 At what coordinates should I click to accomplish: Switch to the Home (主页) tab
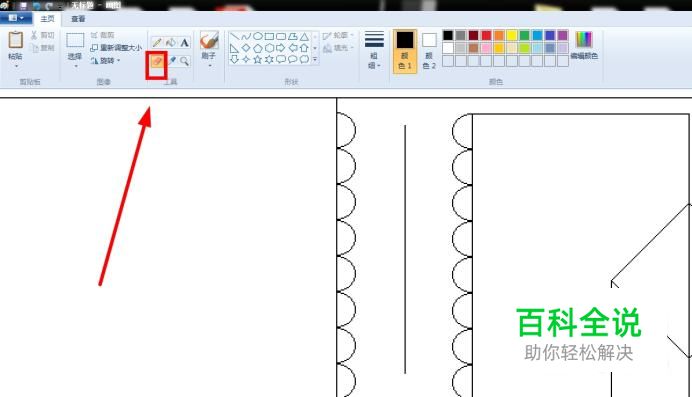47,19
